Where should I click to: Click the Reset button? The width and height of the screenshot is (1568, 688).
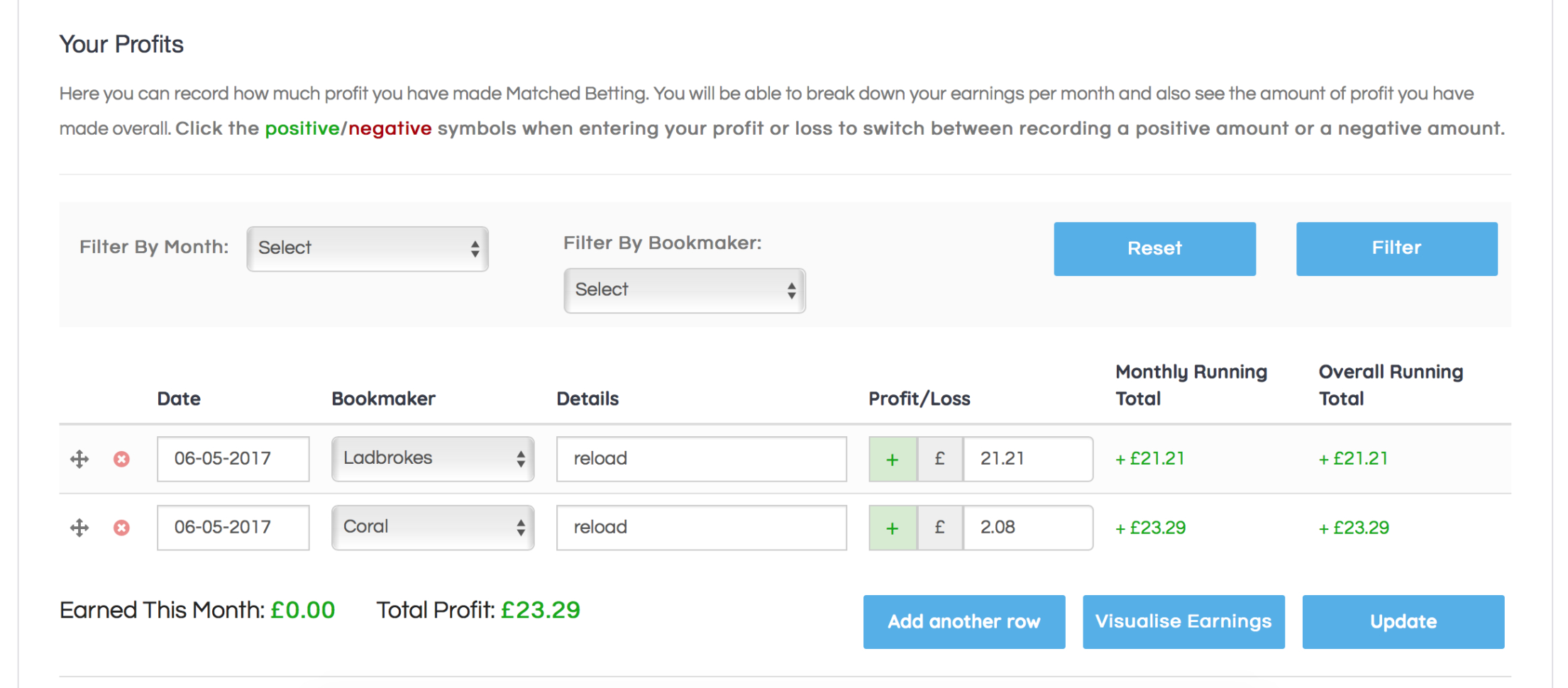(x=1154, y=249)
